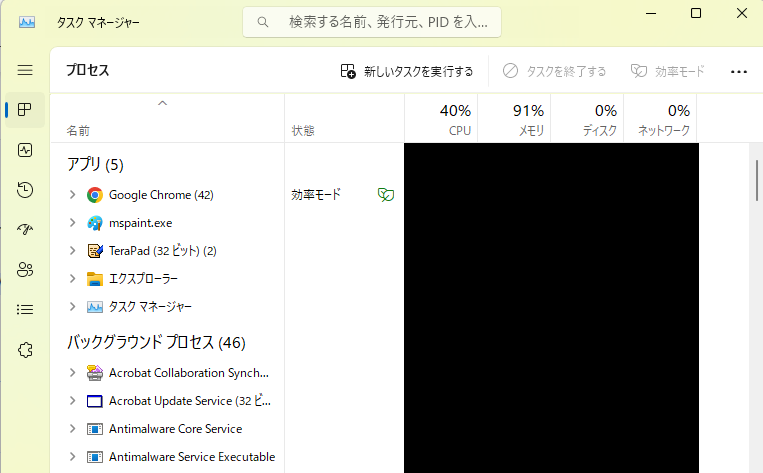
Task: Open the Services sidebar page
Action: pyautogui.click(x=25, y=349)
